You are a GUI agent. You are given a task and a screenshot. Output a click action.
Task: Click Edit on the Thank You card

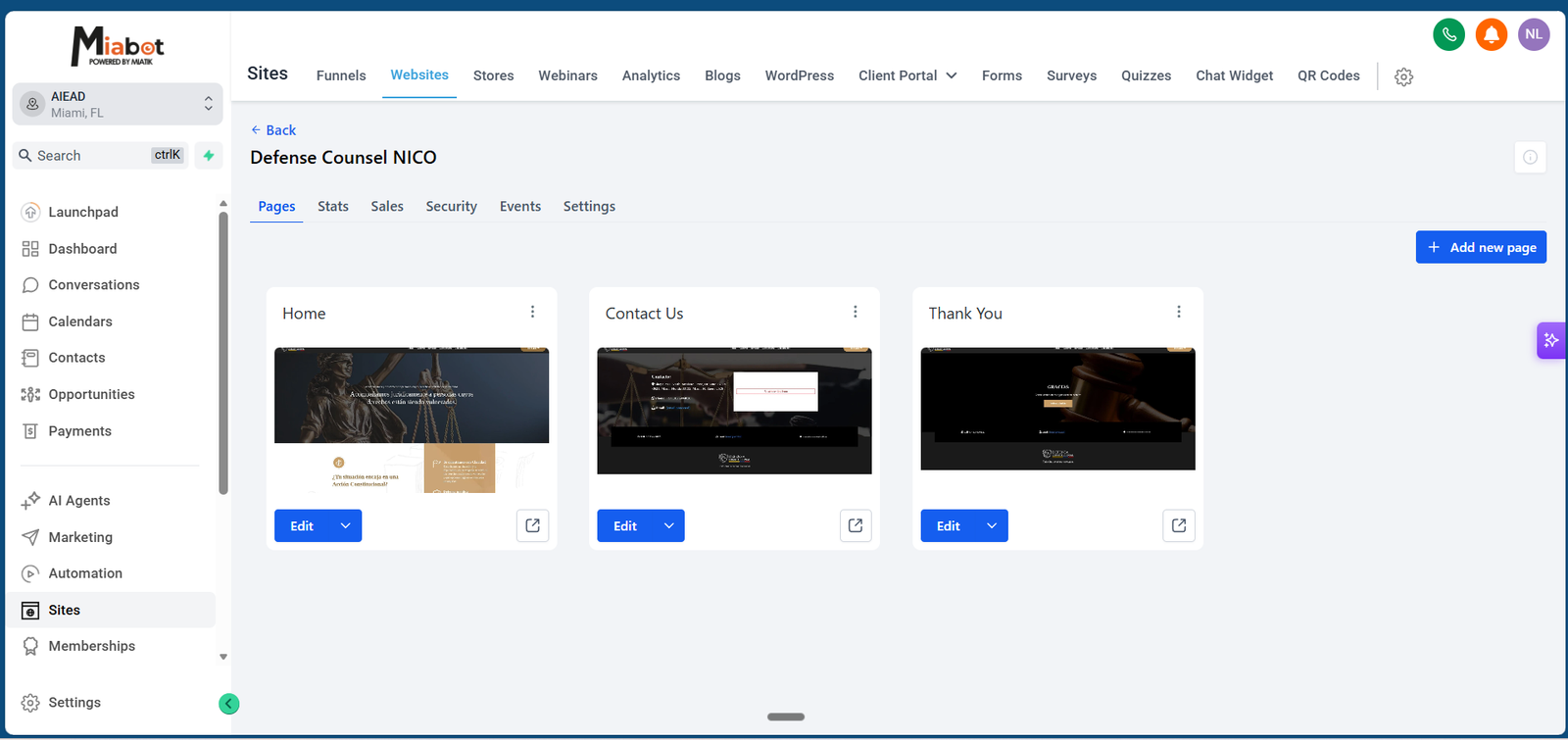[x=949, y=525]
